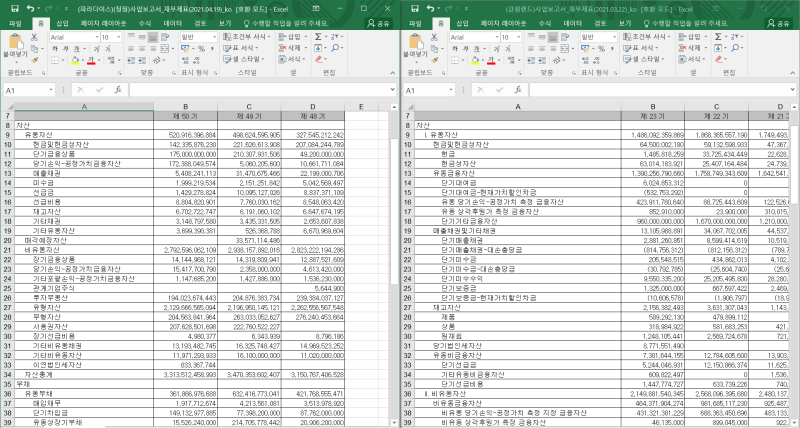800x428 pixels.
Task: Open font size dropdown in left window
Action: pyautogui.click(x=118, y=37)
